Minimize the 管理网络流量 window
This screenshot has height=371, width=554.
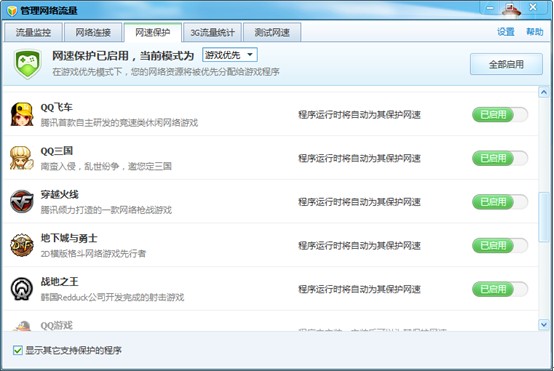click(x=490, y=7)
